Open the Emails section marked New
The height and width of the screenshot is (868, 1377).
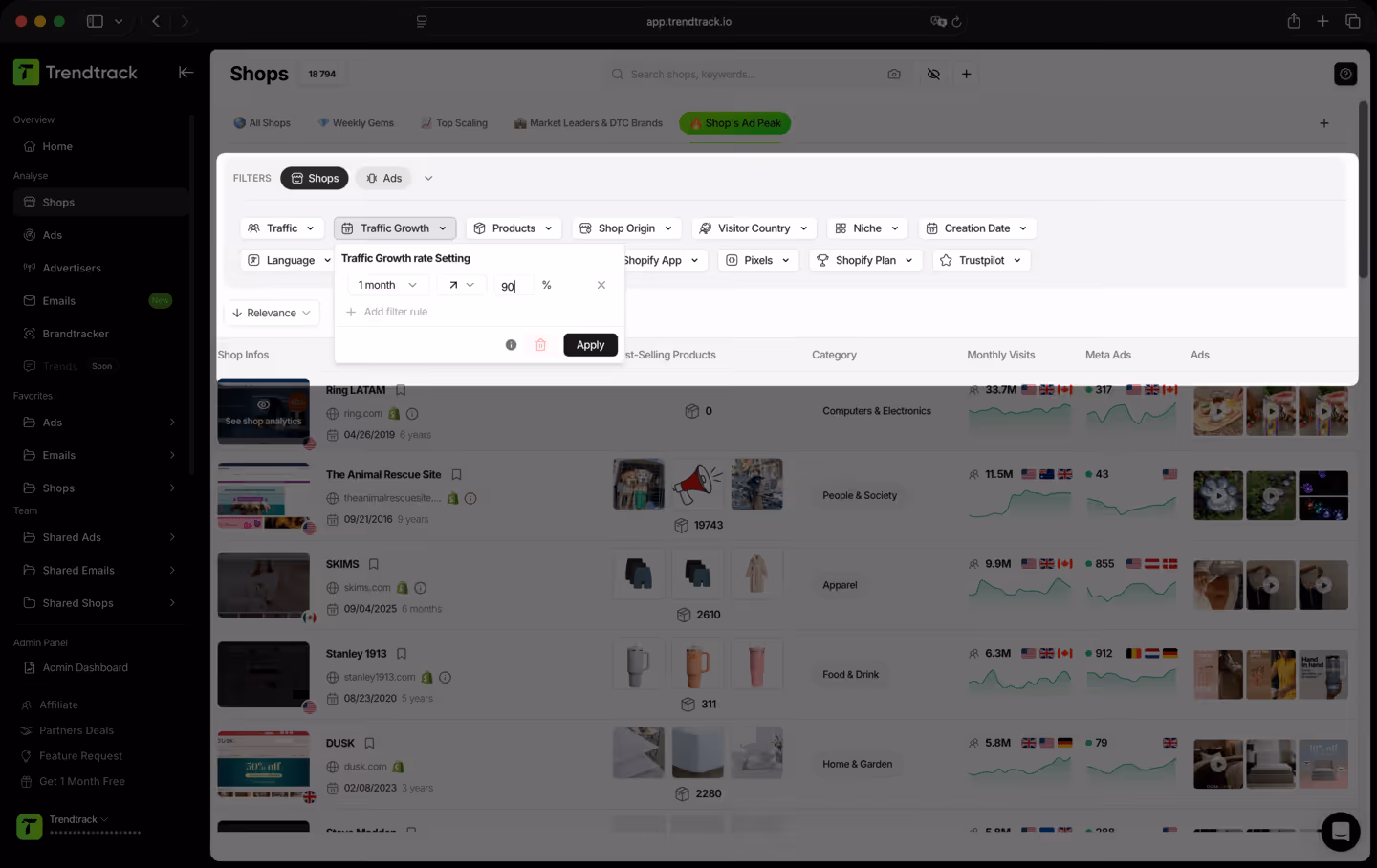[58, 300]
